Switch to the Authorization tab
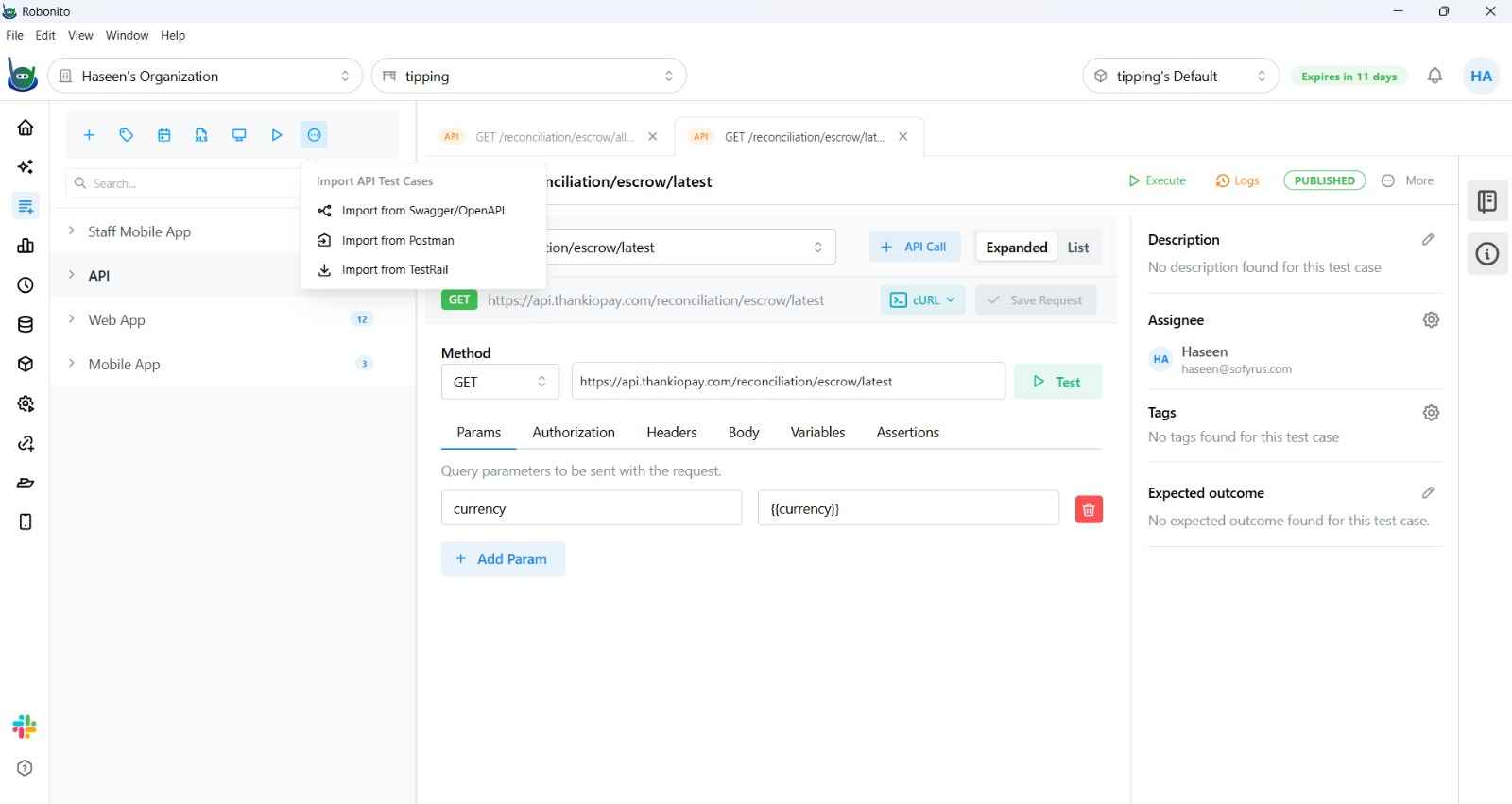This screenshot has width=1512, height=804. pos(574,433)
